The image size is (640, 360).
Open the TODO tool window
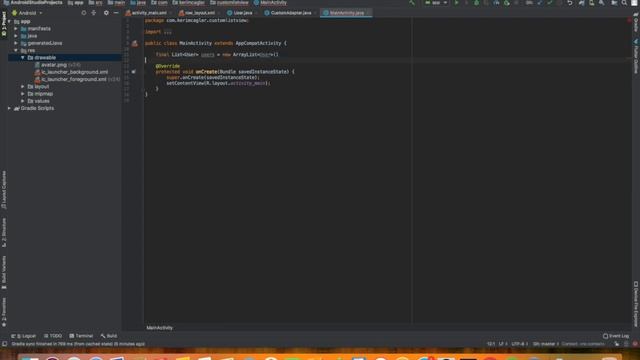click(53, 336)
